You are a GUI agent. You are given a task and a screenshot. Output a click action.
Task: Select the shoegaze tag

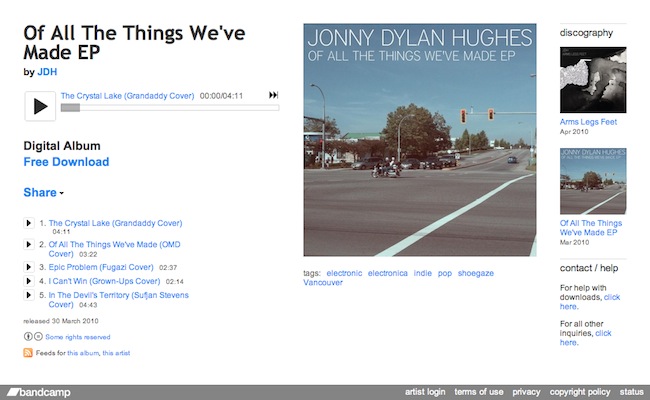tap(476, 273)
